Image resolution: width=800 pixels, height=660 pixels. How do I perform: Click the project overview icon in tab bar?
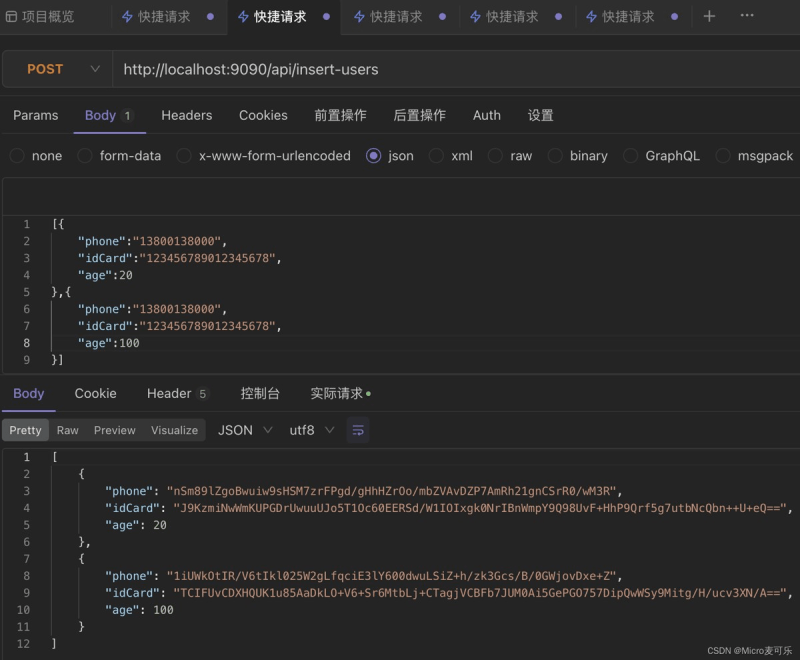pyautogui.click(x=12, y=17)
